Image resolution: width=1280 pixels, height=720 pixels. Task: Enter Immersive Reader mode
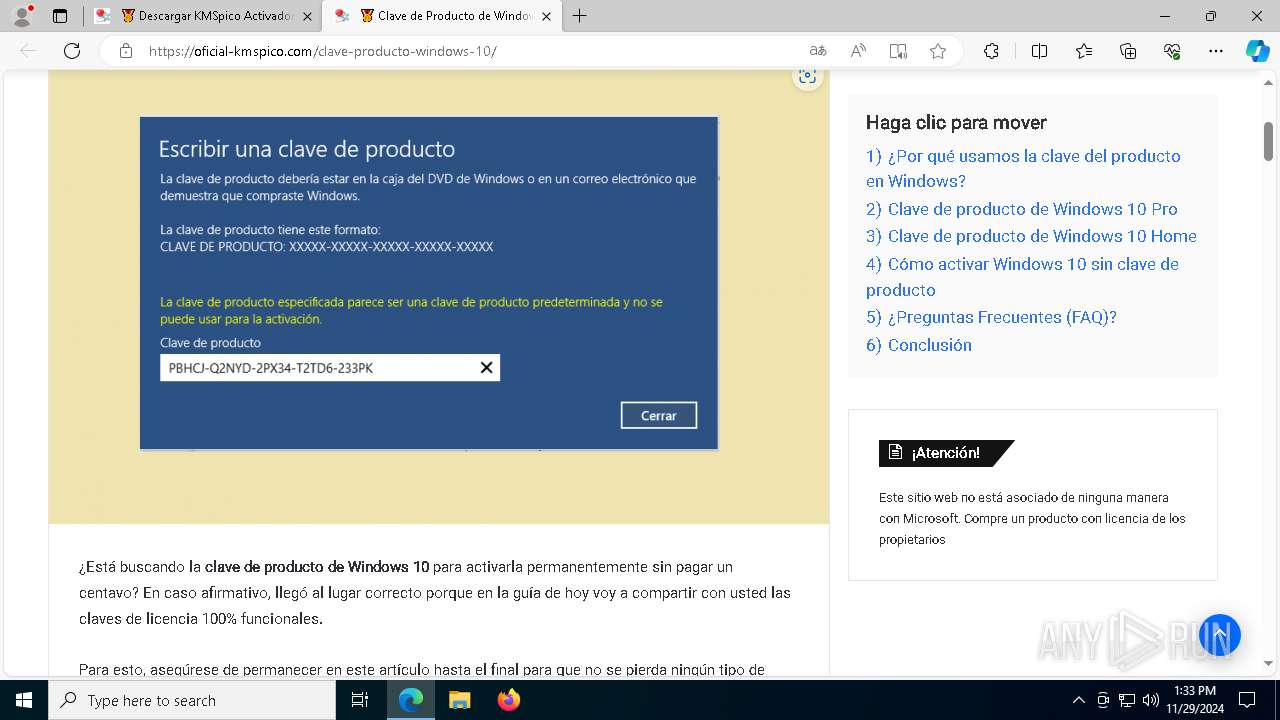click(898, 51)
